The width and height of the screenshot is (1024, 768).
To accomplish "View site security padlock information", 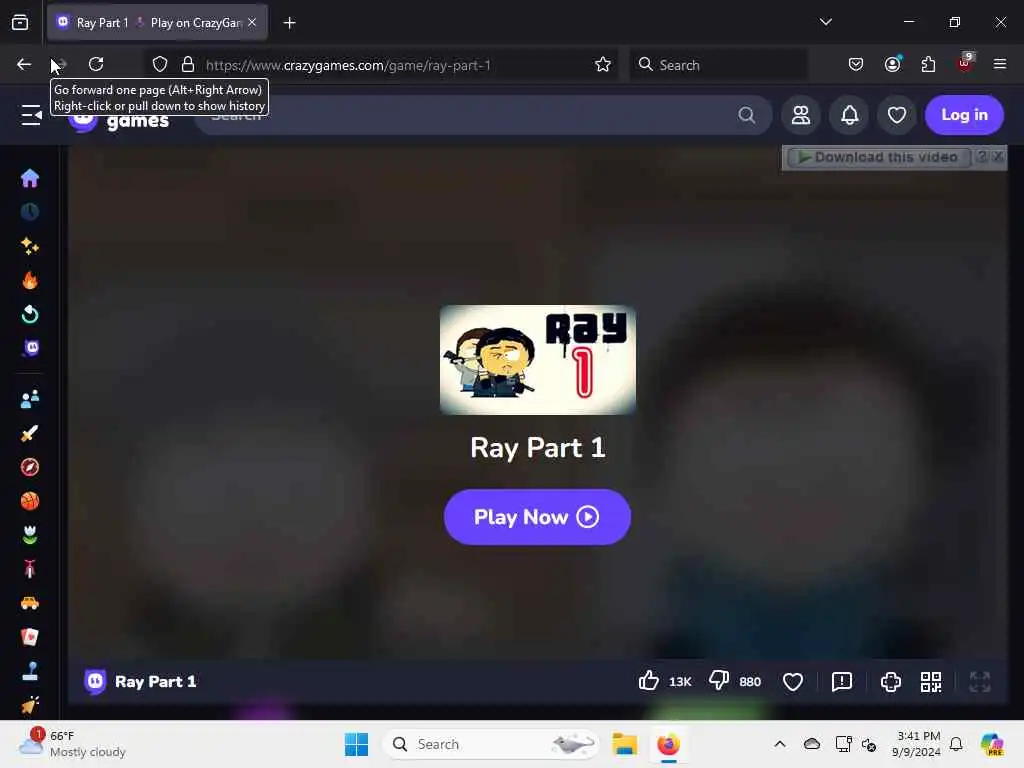I will (x=188, y=64).
